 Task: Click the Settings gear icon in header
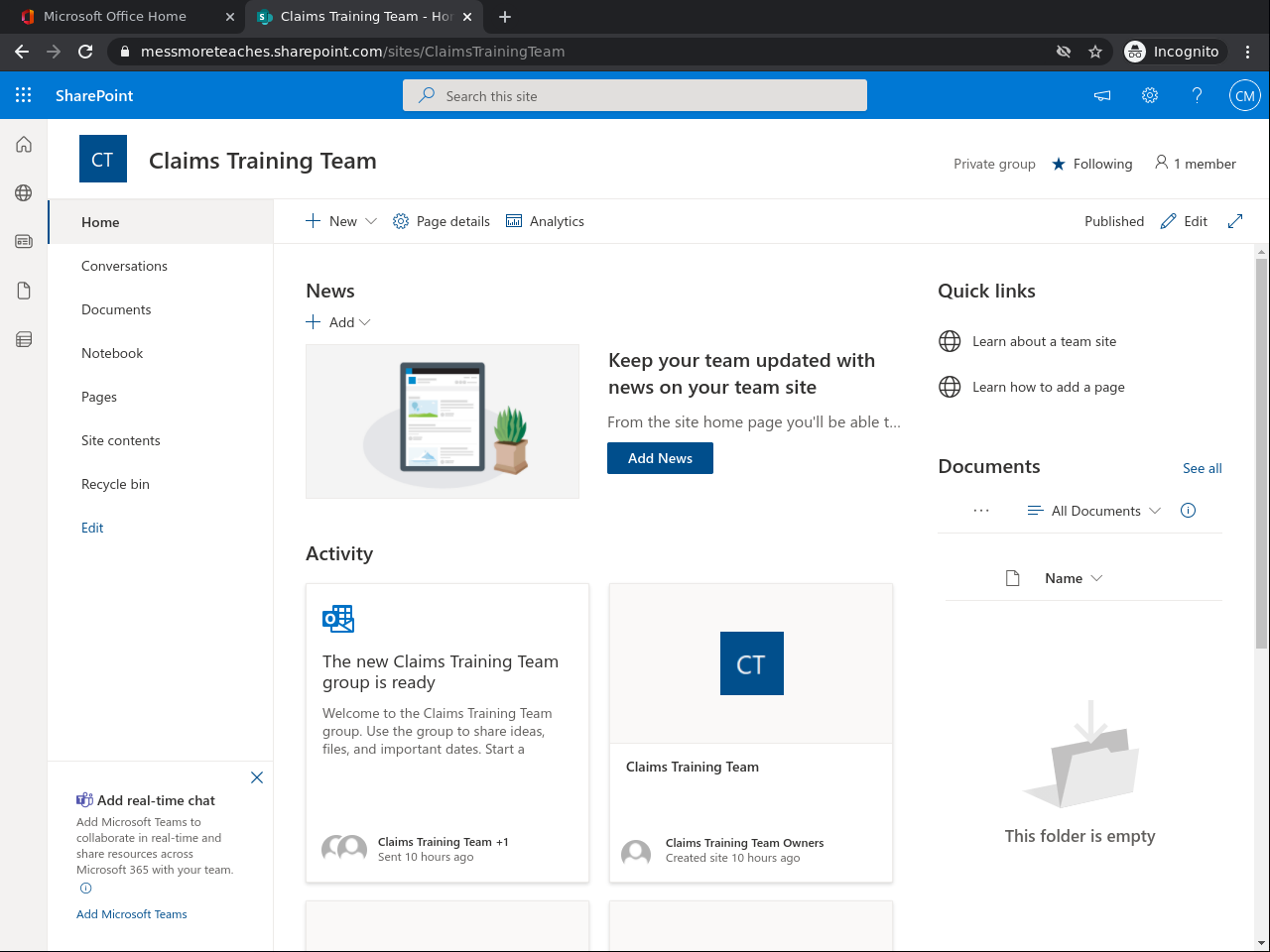(1150, 95)
